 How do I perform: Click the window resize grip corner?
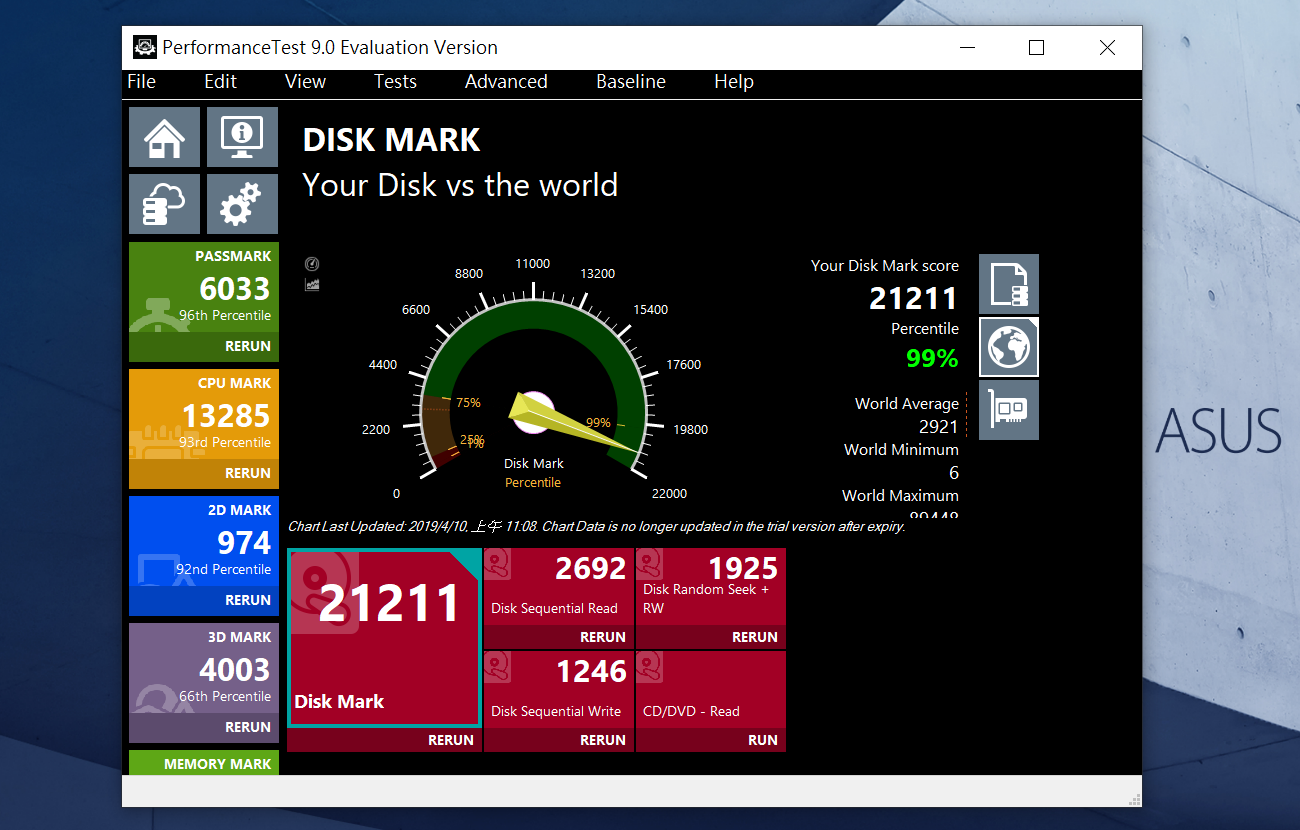pos(1134,799)
